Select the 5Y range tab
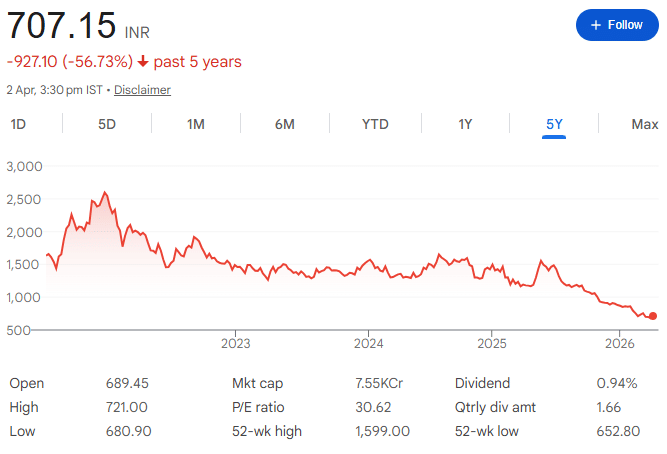The width and height of the screenshot is (667, 454). [x=554, y=124]
